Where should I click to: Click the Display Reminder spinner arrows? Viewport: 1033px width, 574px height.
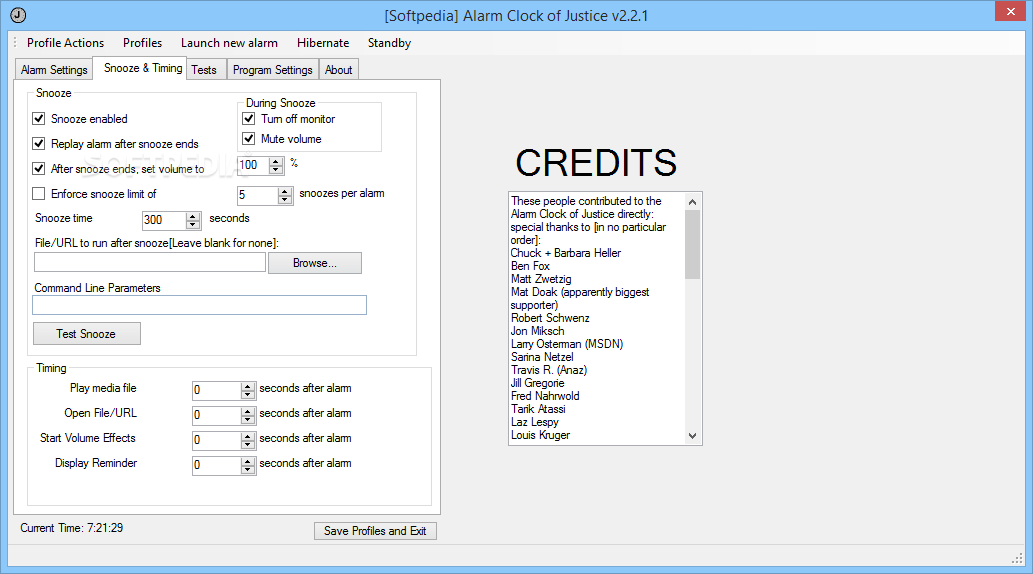[x=248, y=465]
